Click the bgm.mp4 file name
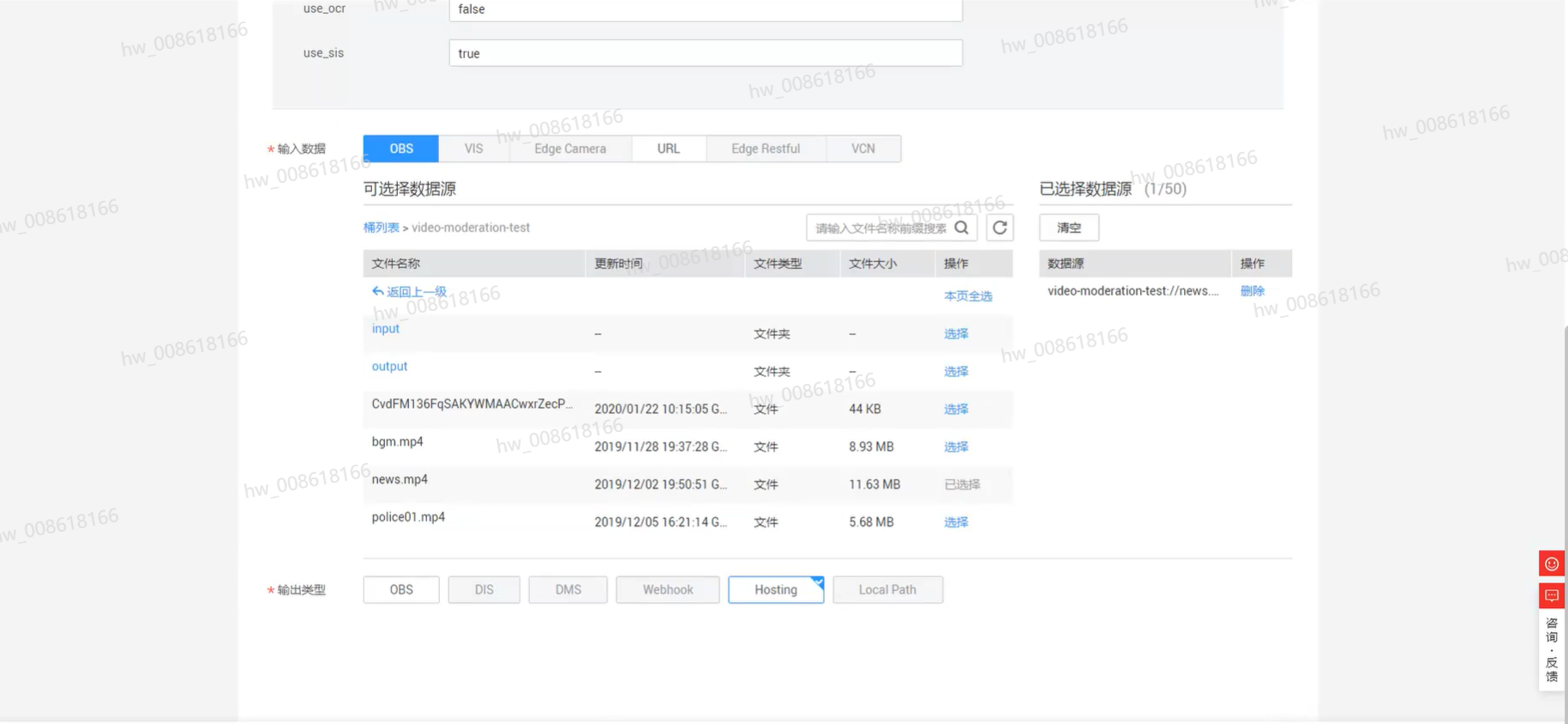 coord(398,441)
